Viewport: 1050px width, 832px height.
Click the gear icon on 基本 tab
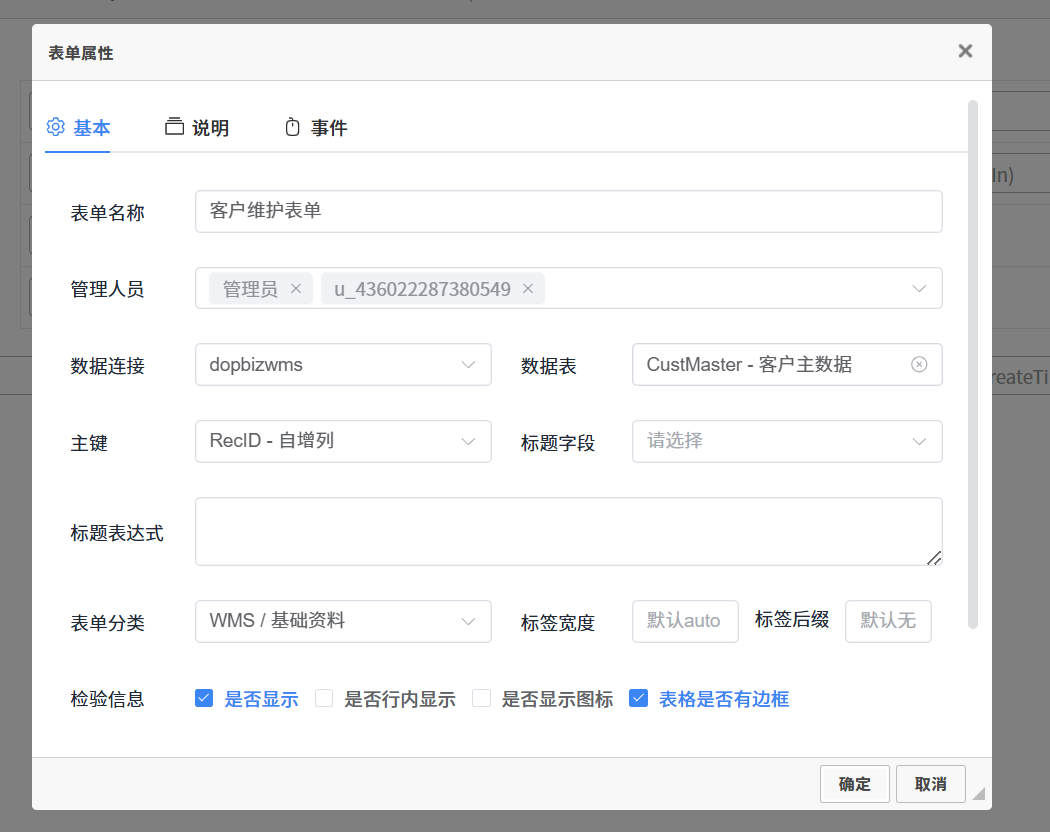click(56, 127)
